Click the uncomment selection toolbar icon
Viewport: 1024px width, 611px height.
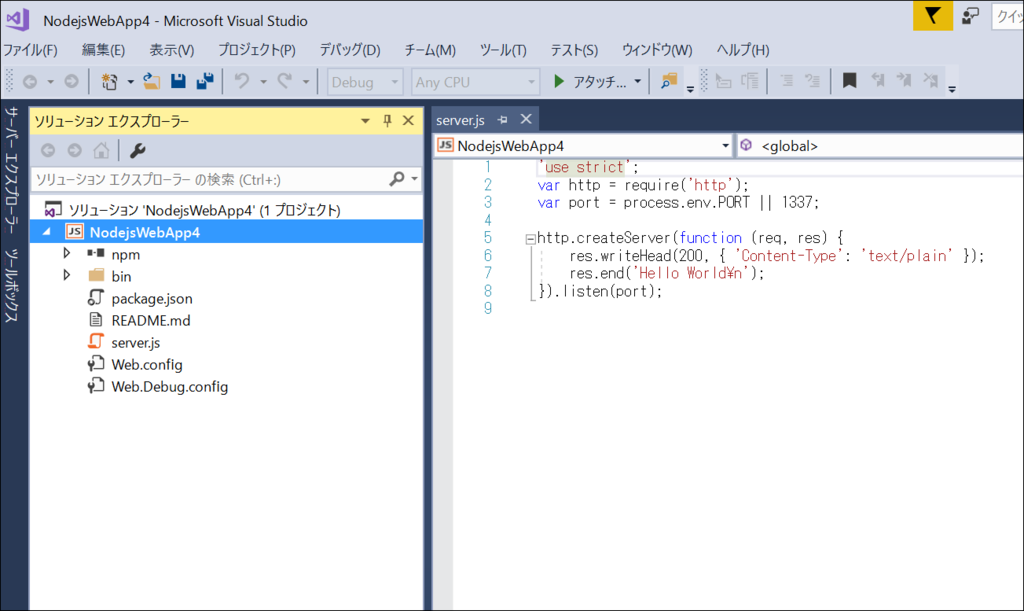pos(812,81)
